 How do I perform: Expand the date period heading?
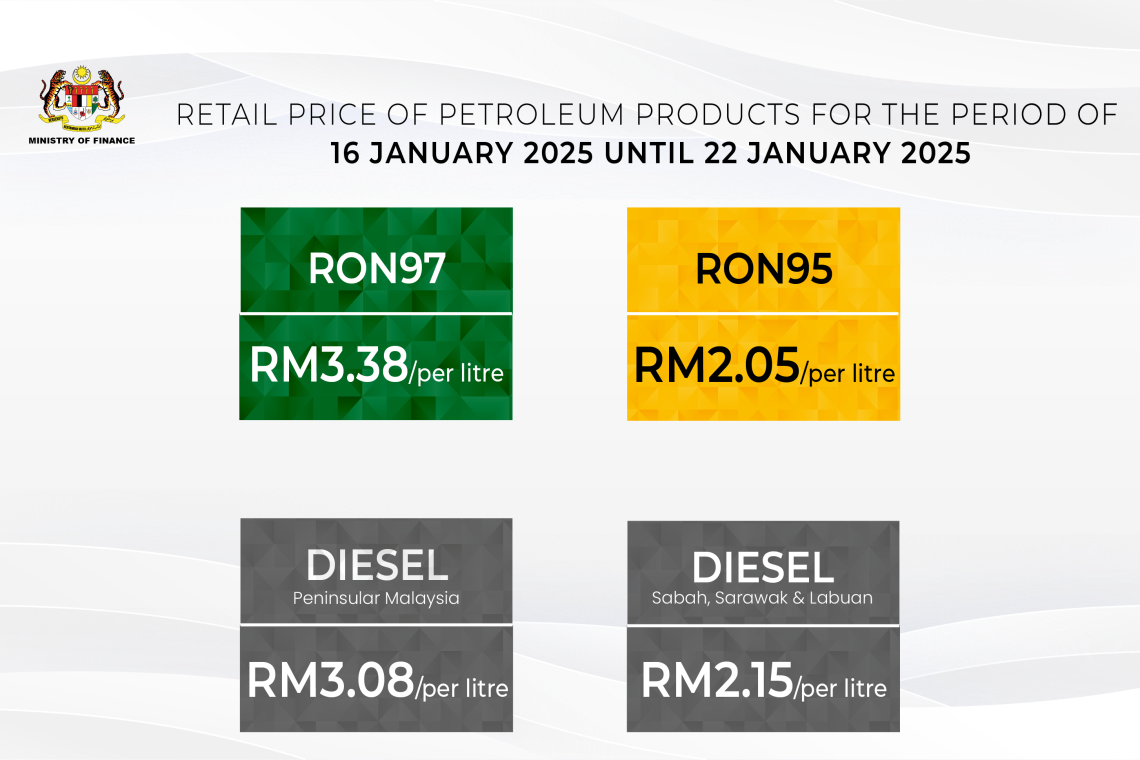[x=649, y=153]
